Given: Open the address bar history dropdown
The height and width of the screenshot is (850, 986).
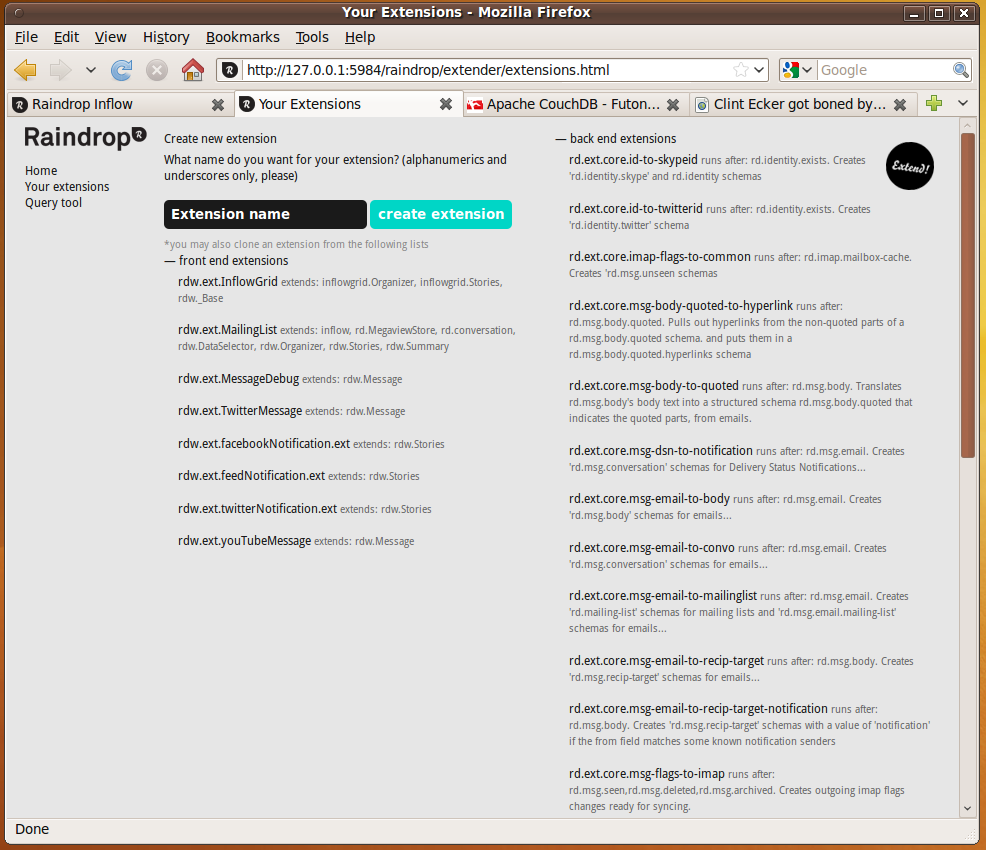Looking at the screenshot, I should [x=759, y=70].
